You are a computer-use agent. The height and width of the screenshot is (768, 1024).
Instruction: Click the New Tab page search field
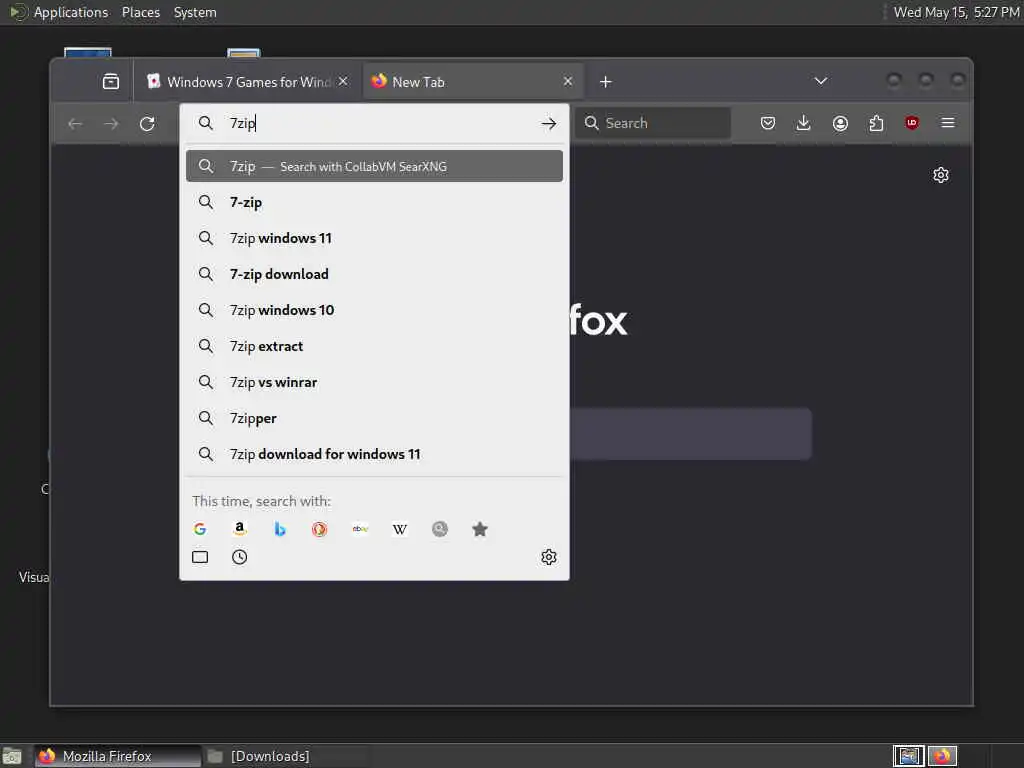click(691, 434)
